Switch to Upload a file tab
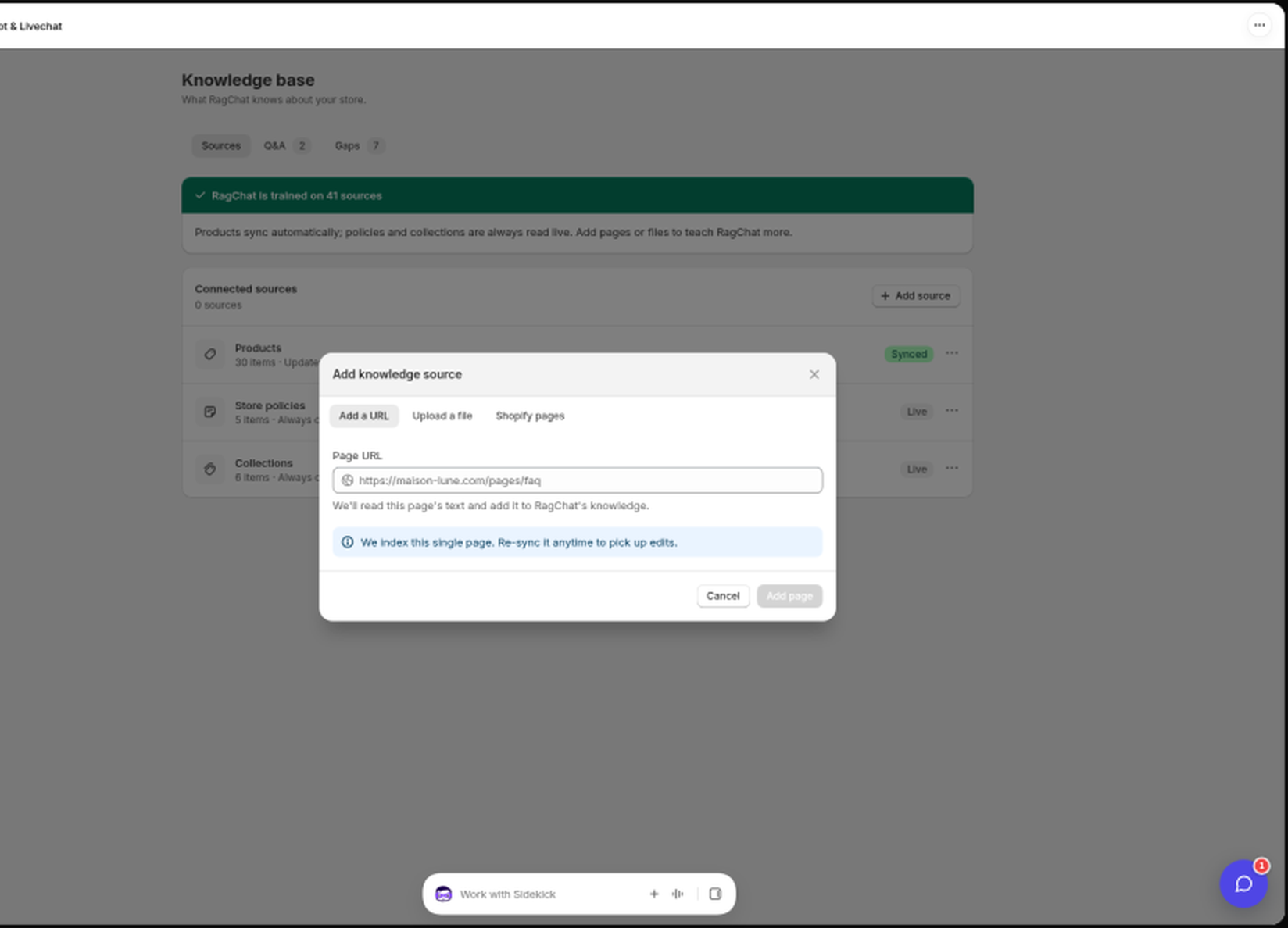Viewport: 1288px width, 928px height. point(442,416)
